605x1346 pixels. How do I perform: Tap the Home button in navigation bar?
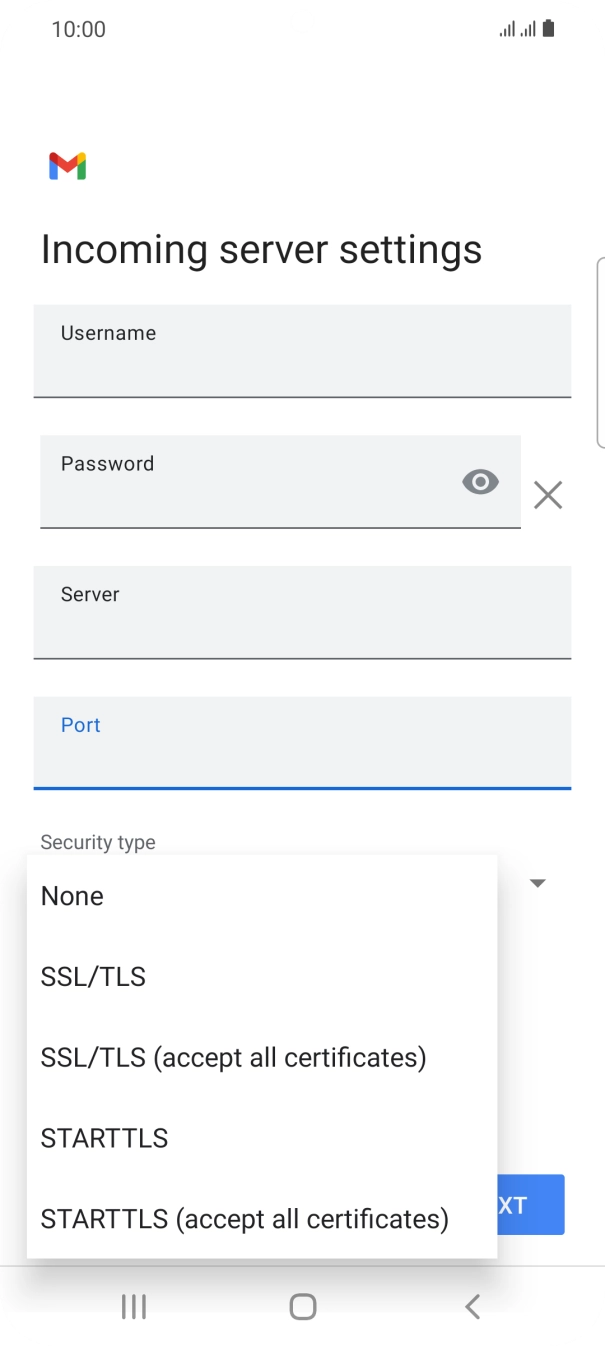click(x=302, y=1306)
